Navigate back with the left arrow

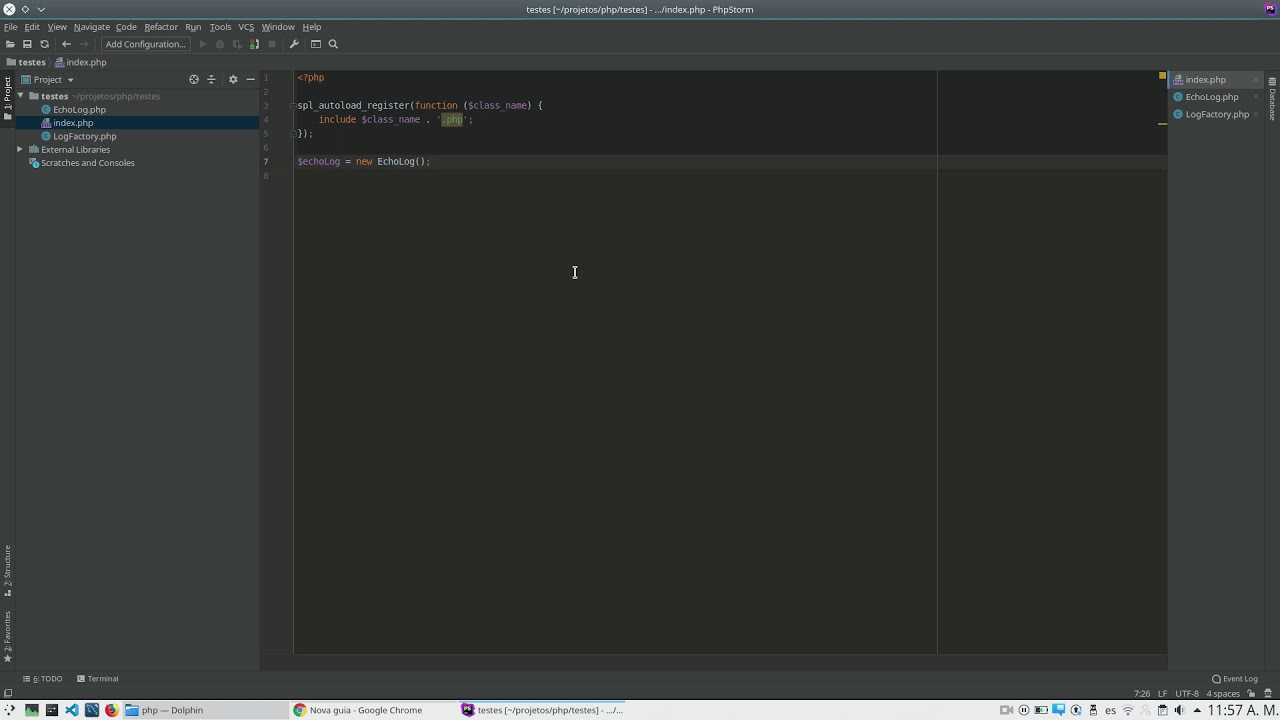coord(66,44)
